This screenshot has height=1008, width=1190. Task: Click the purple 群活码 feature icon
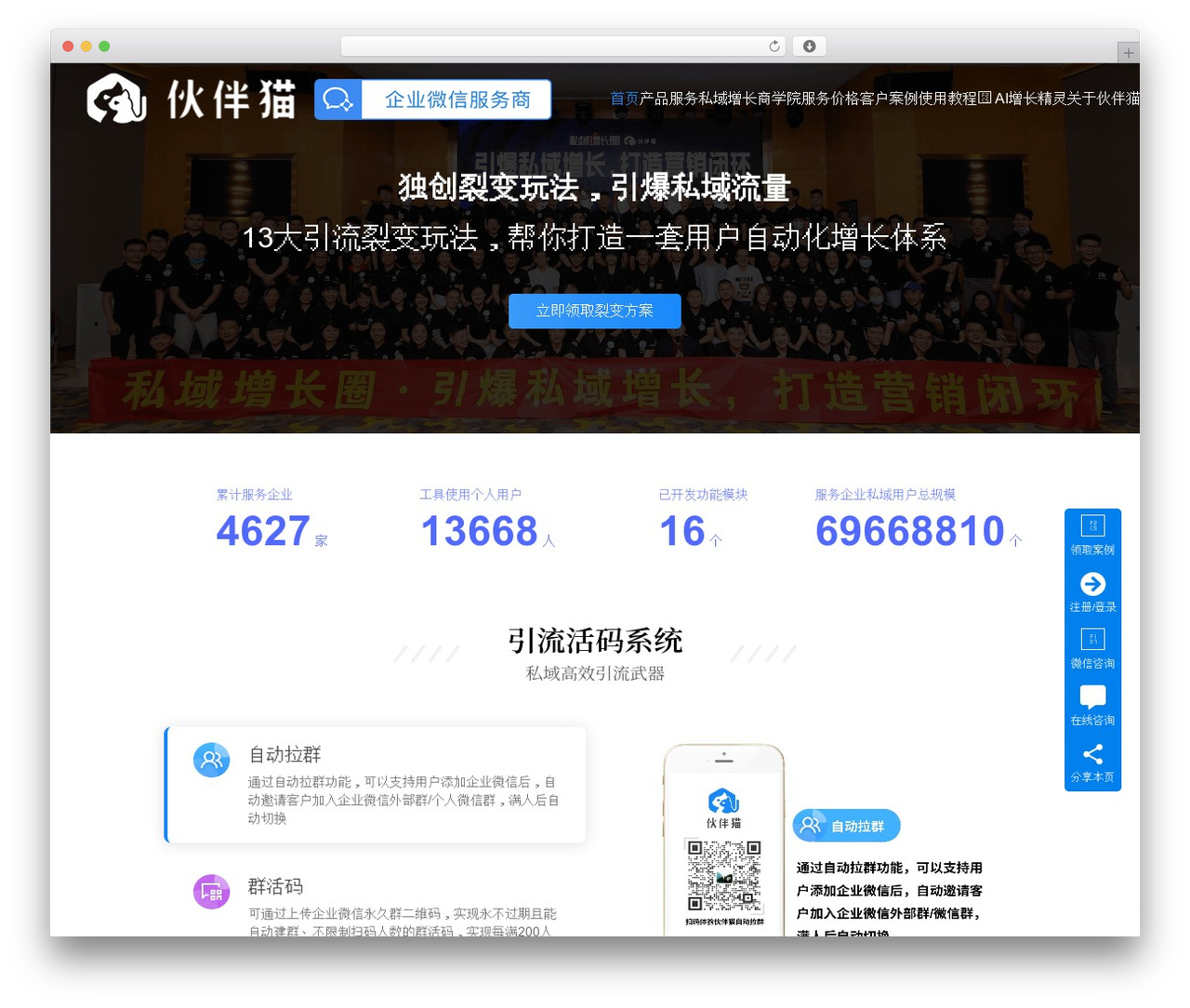(211, 892)
